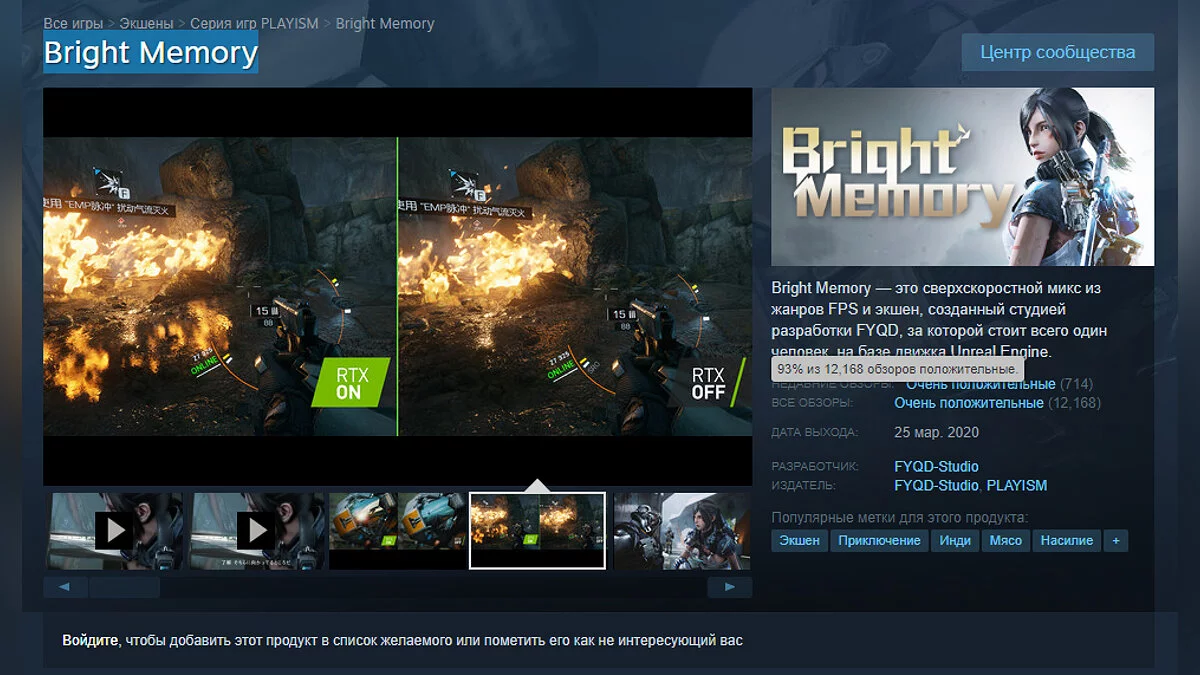Select the Экшен tag
Viewport: 1200px width, 675px height.
click(800, 540)
